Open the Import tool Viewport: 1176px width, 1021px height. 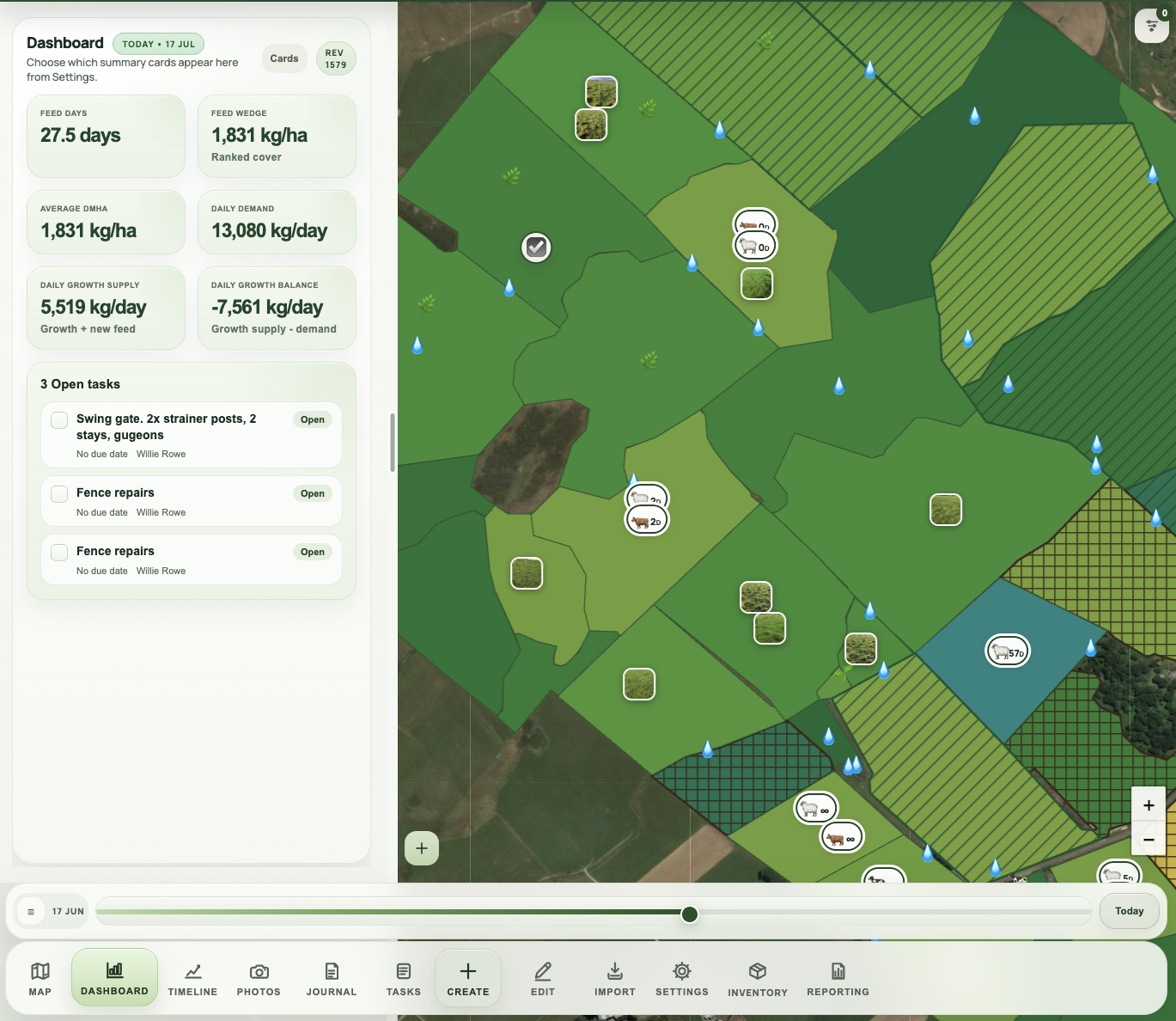615,979
